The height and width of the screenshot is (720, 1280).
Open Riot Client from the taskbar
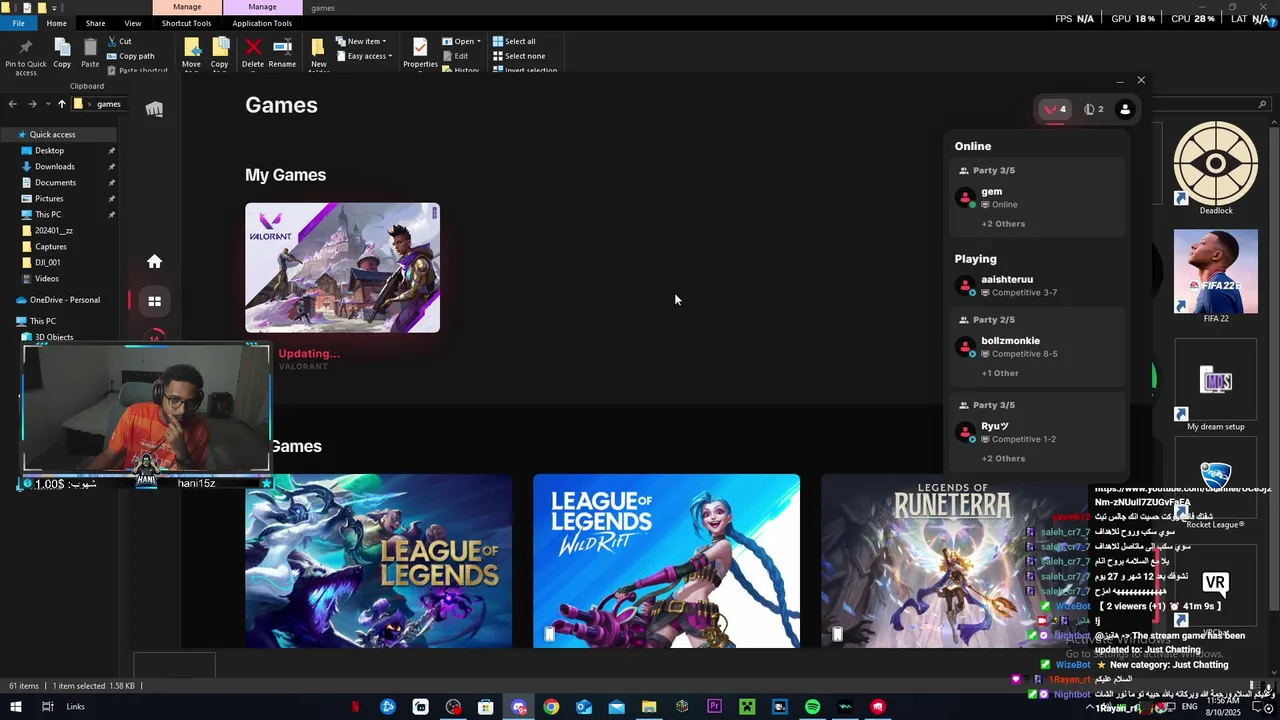(x=878, y=707)
